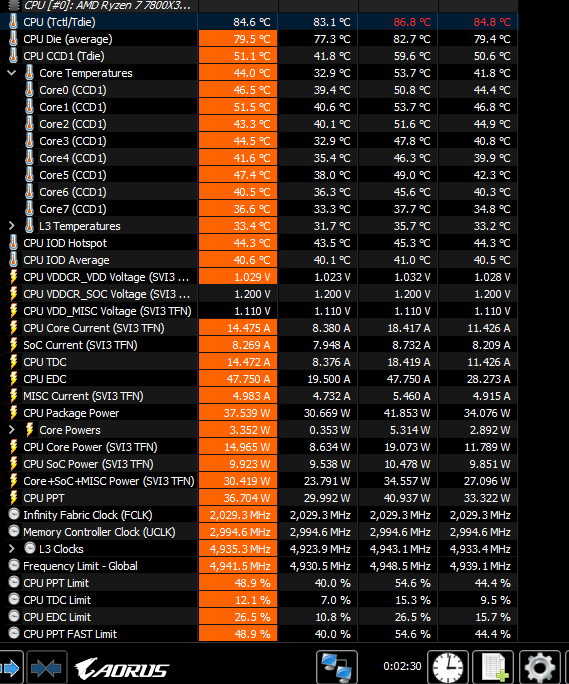
Task: Click lightning icon beside CPU Package Power
Action: click(x=14, y=413)
